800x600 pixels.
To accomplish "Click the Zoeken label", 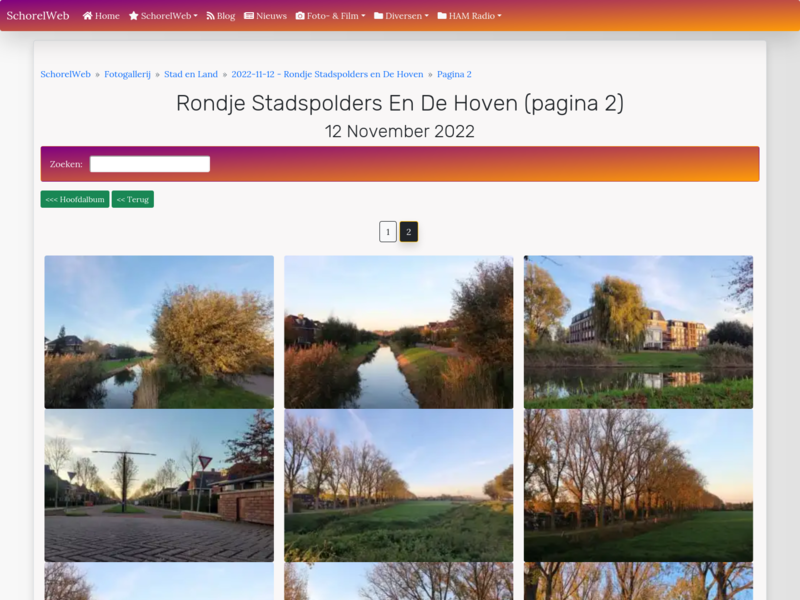I will [x=66, y=164].
